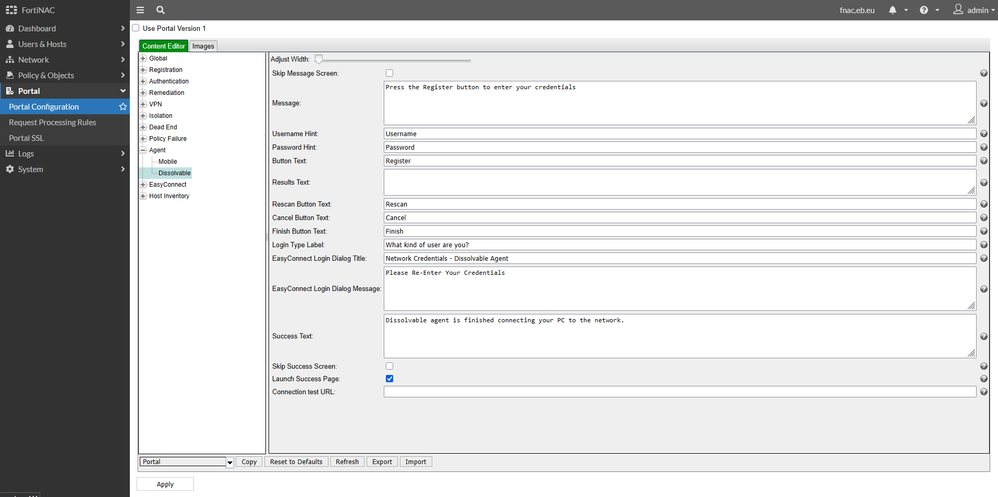
Task: Click the Logs chart icon
Action: [10, 153]
